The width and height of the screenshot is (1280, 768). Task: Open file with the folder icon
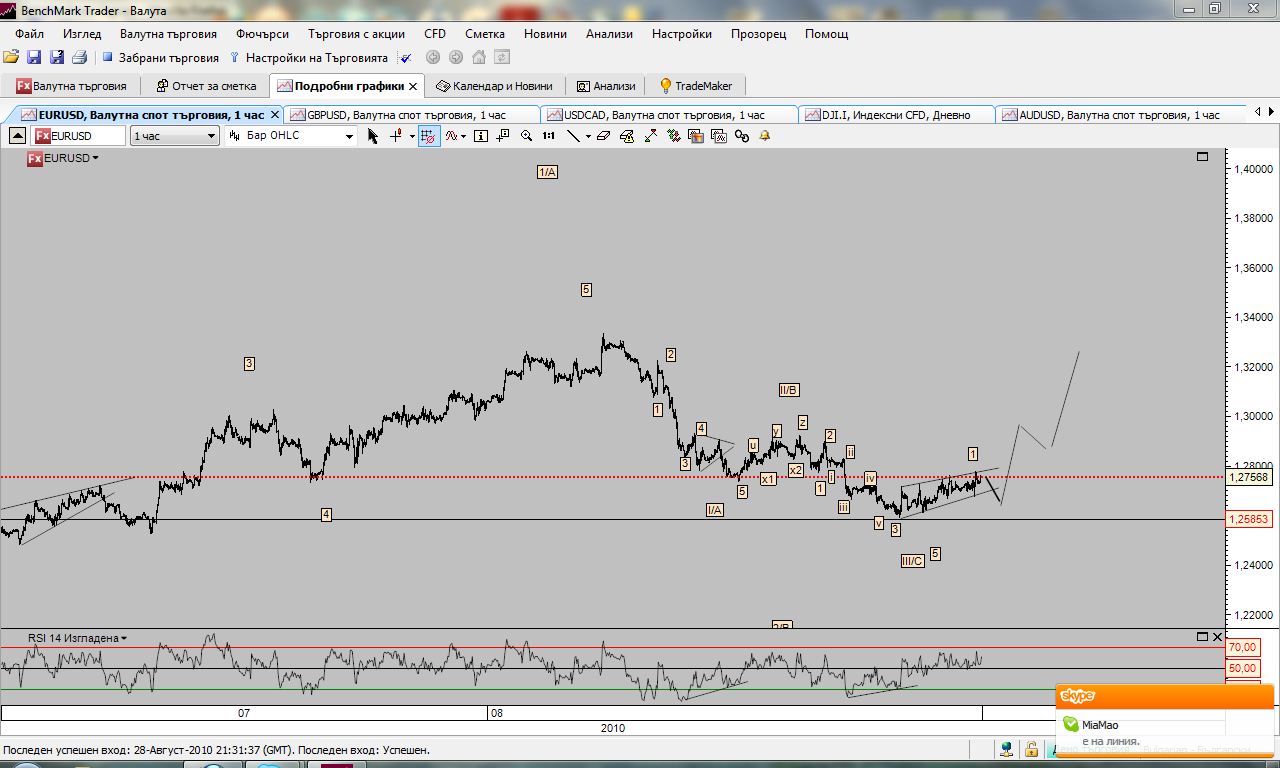[11, 58]
